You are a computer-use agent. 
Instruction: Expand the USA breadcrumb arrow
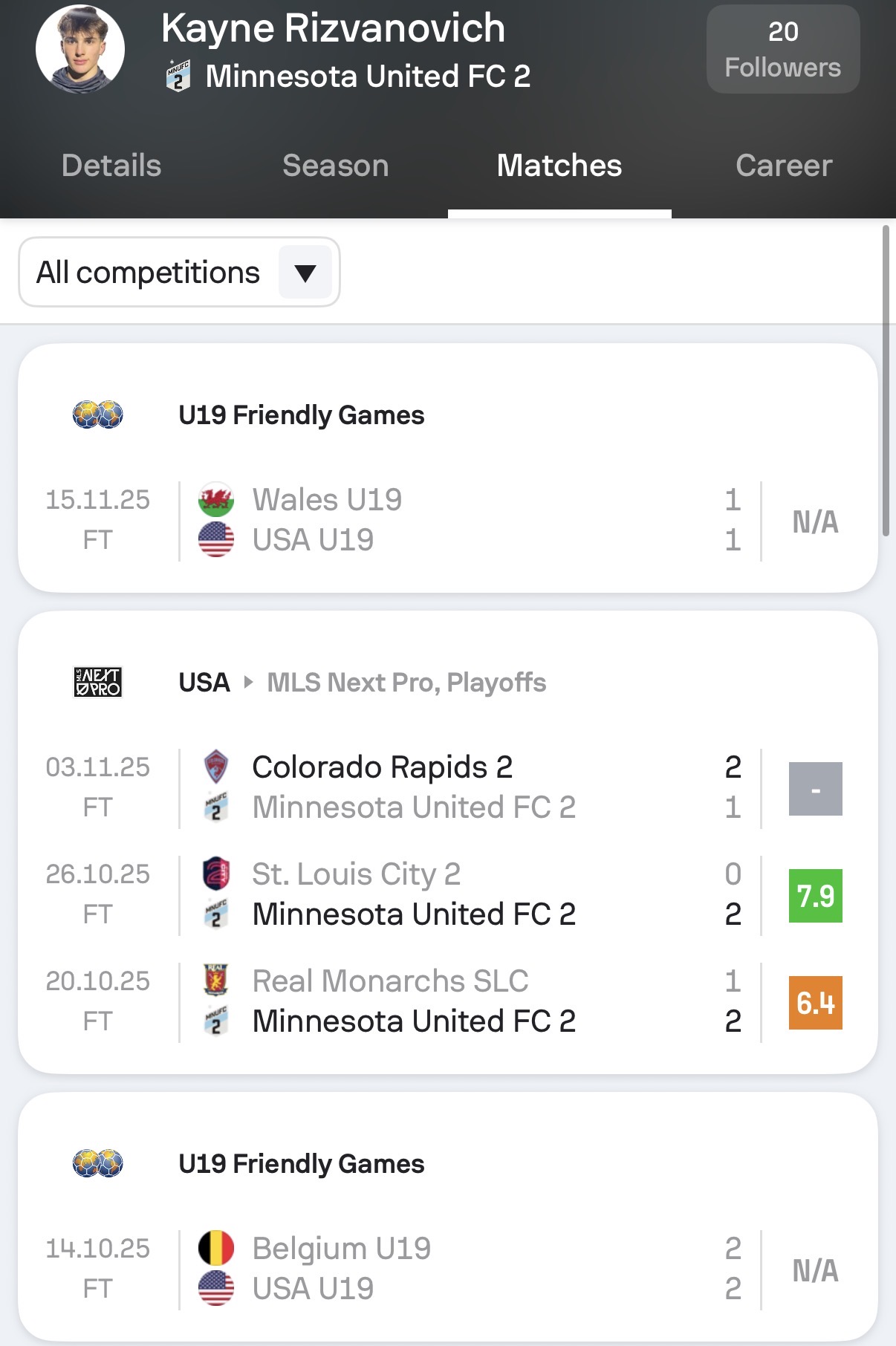point(249,682)
